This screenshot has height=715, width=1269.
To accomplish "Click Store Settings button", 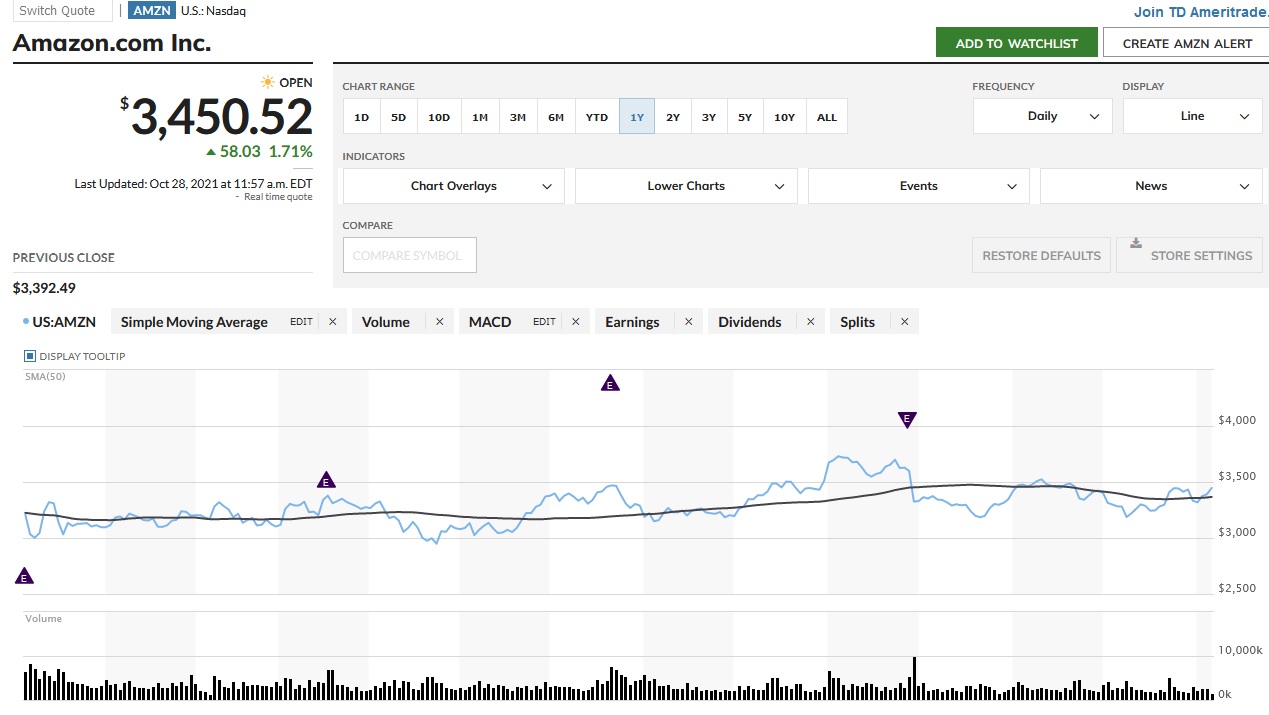I will pos(1189,255).
